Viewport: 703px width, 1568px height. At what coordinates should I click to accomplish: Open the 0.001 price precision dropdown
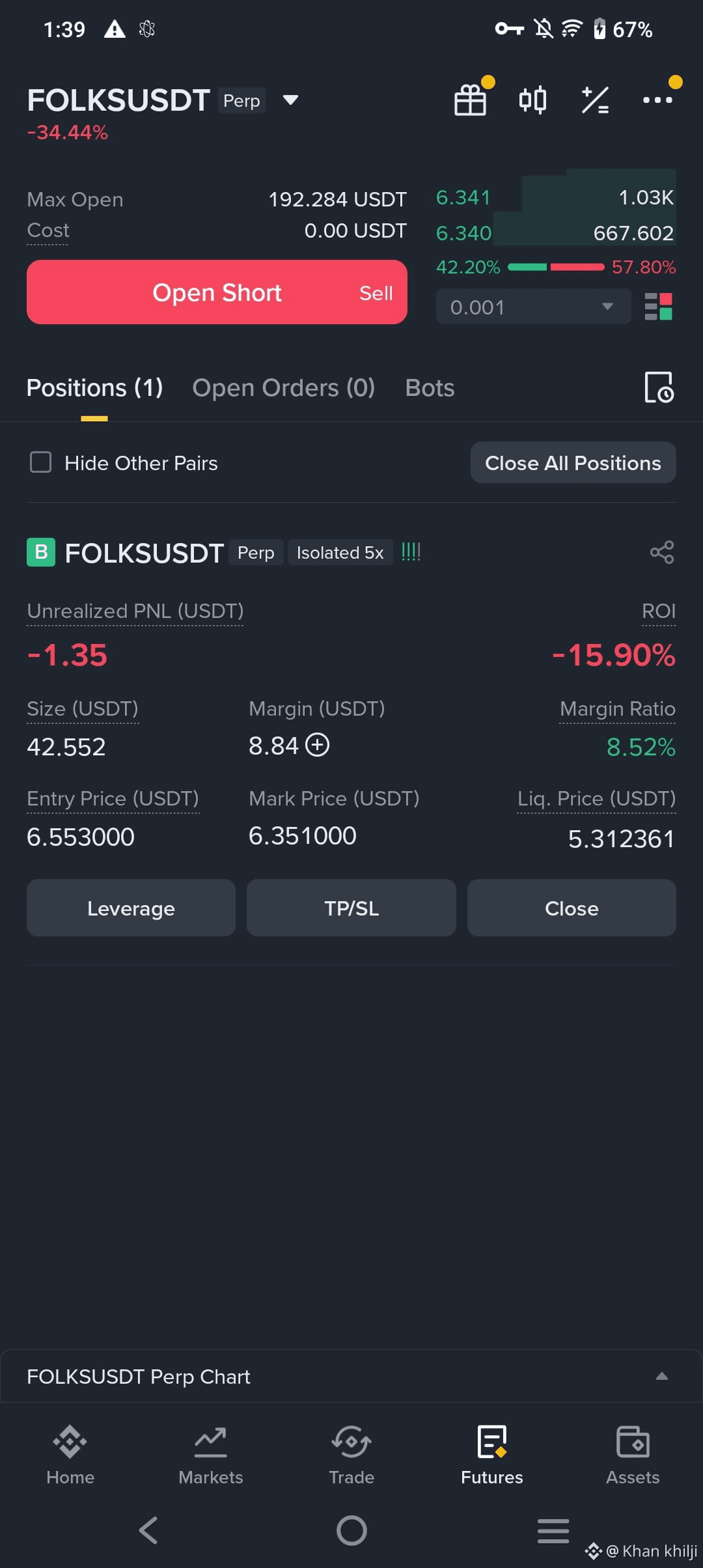pos(533,307)
